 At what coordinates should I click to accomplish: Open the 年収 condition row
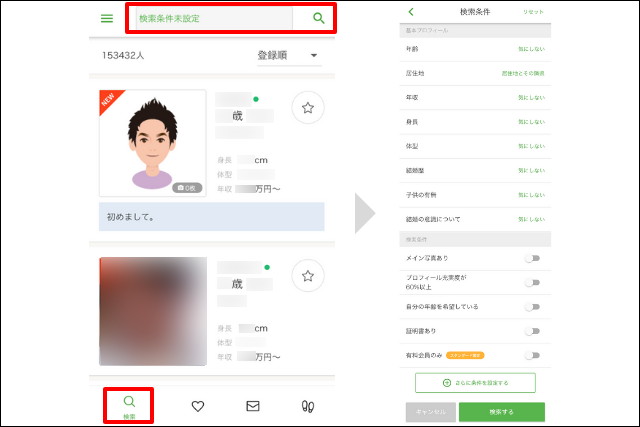click(475, 98)
